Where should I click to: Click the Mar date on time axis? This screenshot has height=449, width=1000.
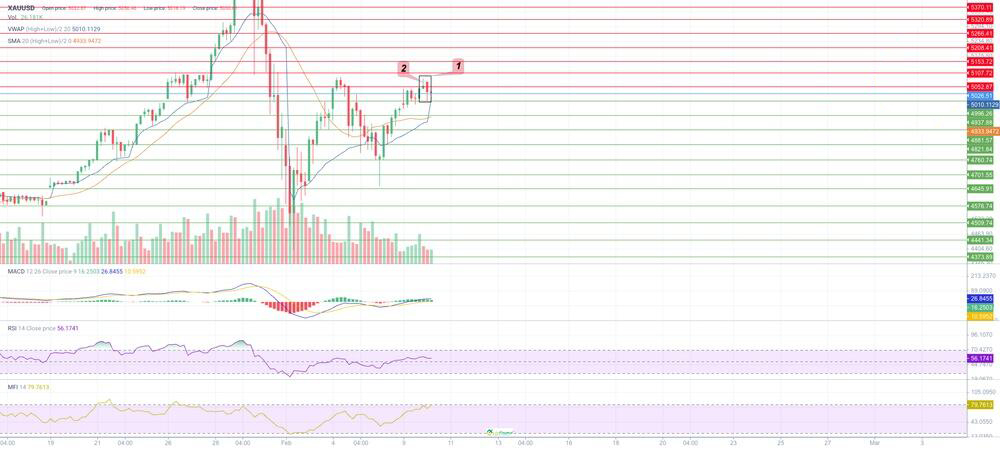[875, 441]
